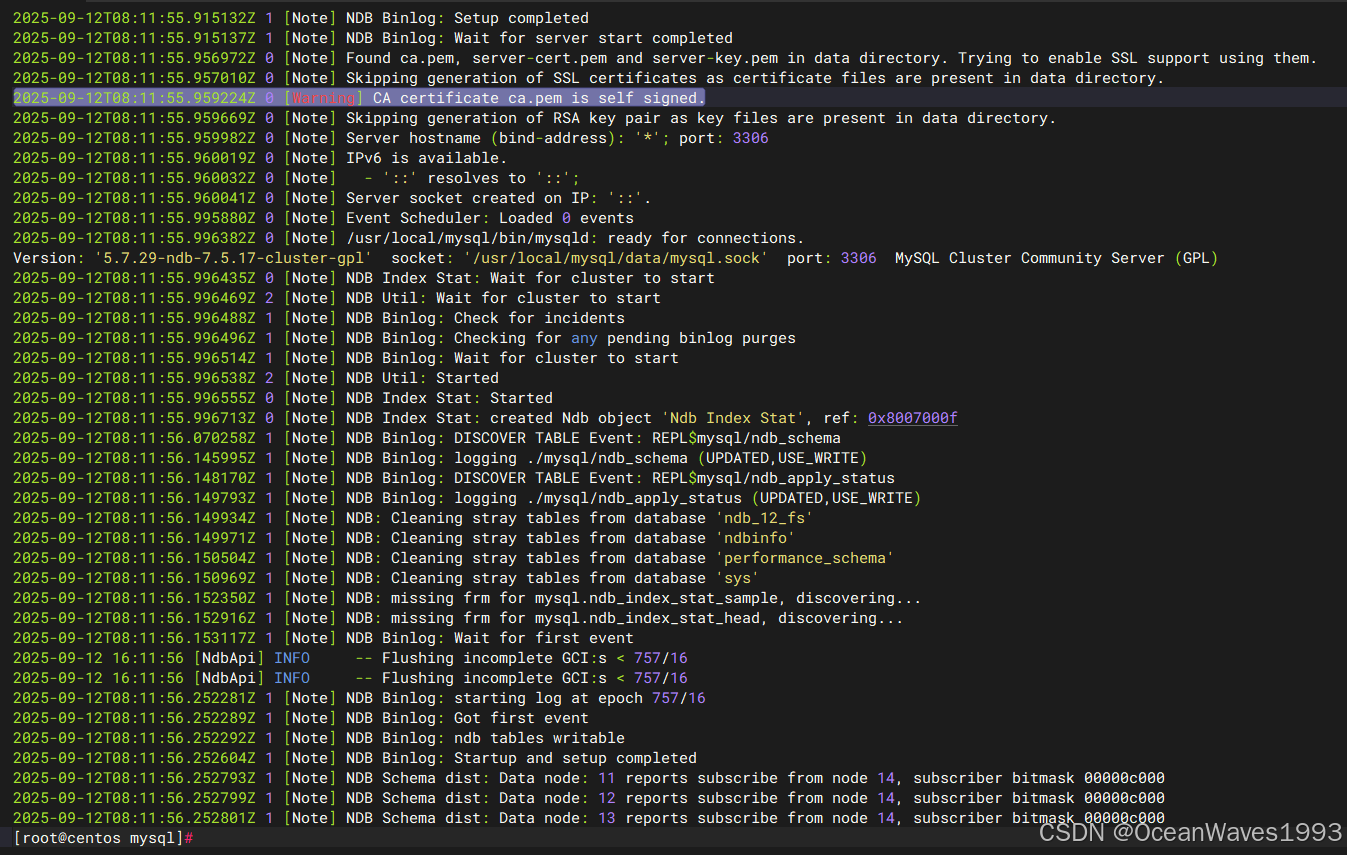Screen dimensions: 1347x855
Task: Click the database name 'ndbinfo'
Action: (x=755, y=538)
